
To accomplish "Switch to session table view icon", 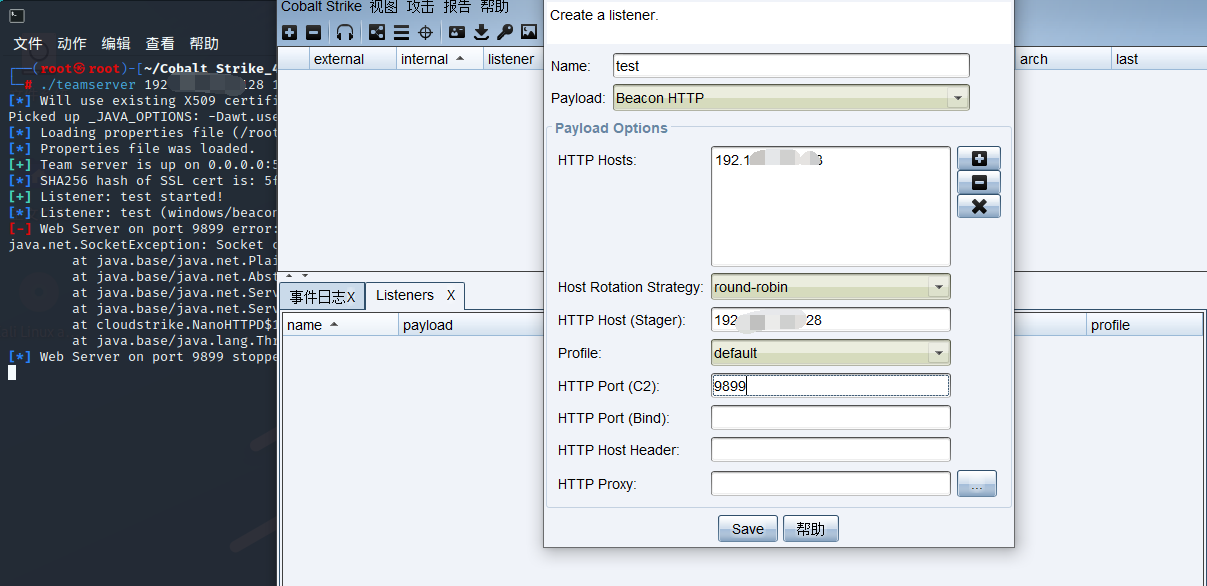I will click(x=401, y=32).
